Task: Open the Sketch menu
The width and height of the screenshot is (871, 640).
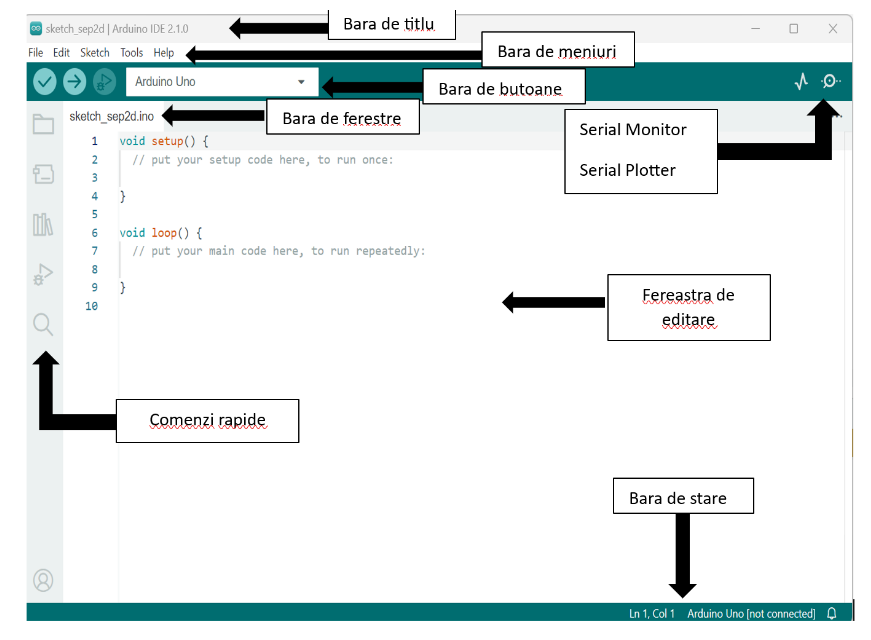Action: (94, 53)
